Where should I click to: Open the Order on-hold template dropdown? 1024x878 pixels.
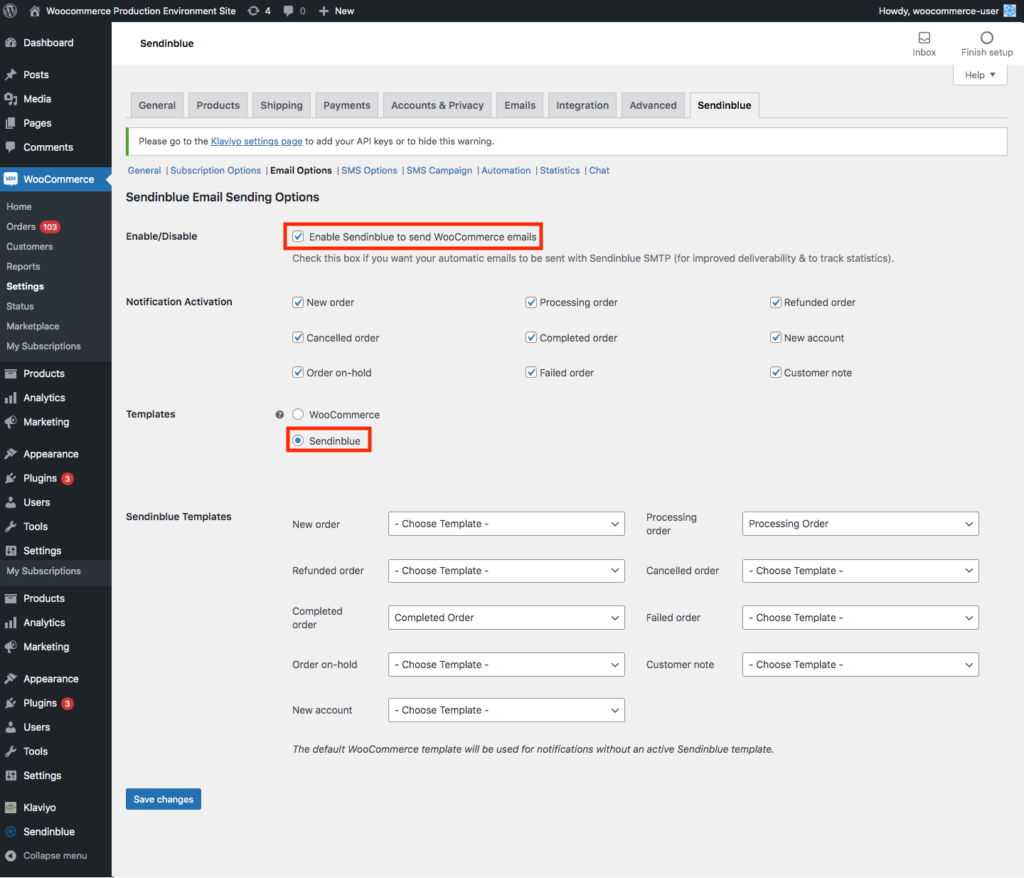506,664
